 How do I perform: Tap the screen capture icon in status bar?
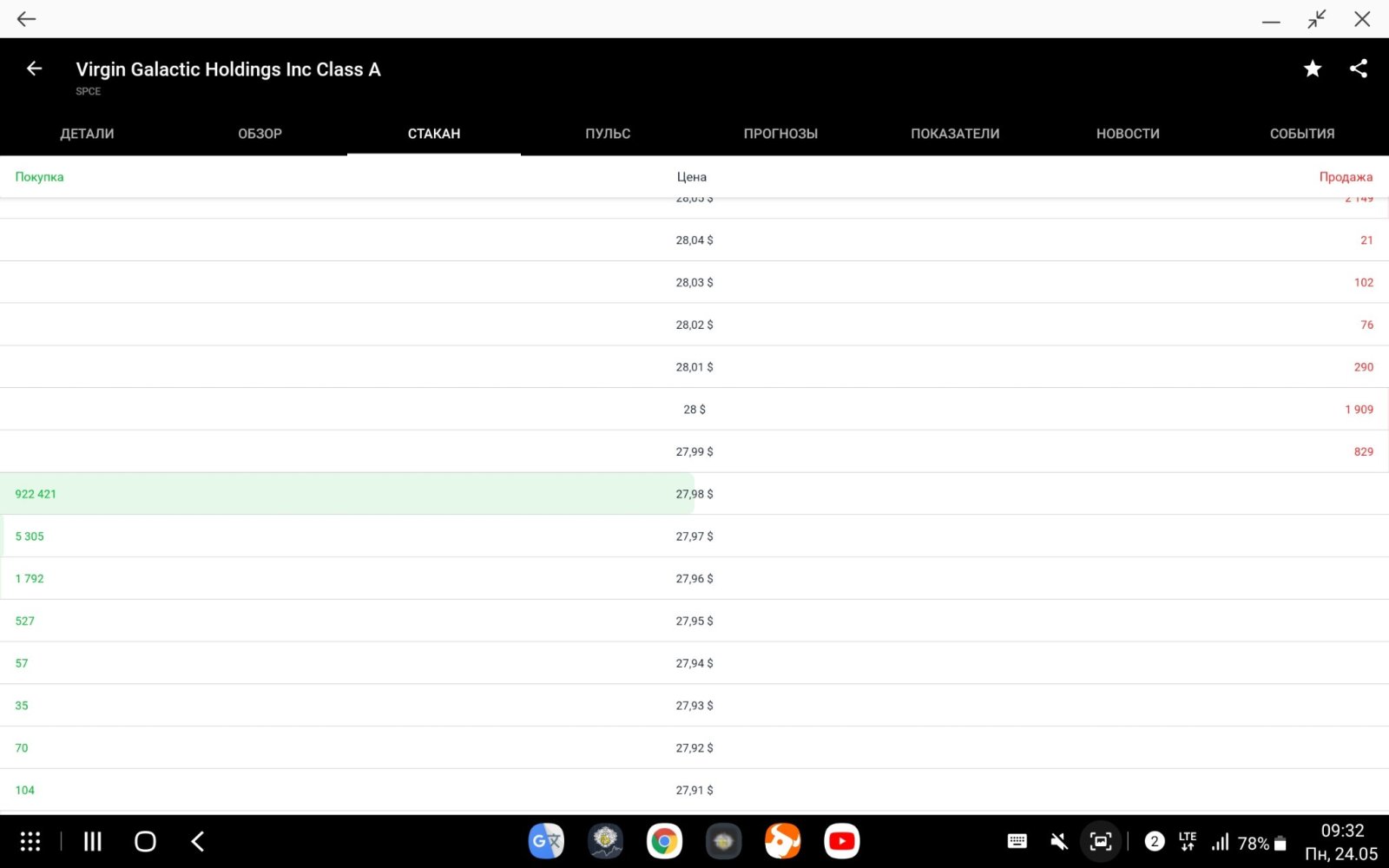point(1100,841)
